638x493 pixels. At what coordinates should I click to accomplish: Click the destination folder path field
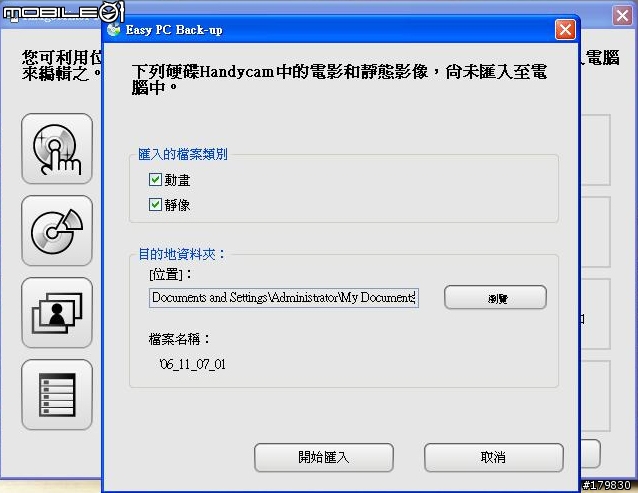click(x=284, y=298)
